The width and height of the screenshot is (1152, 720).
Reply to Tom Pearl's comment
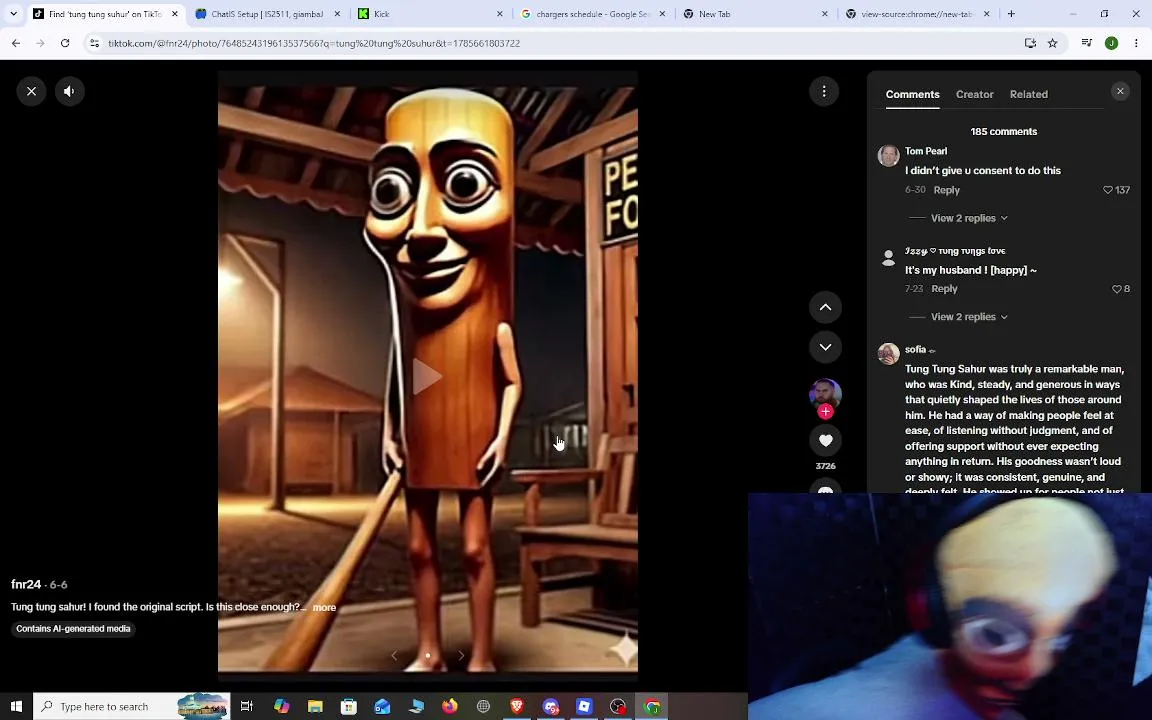coord(946,190)
